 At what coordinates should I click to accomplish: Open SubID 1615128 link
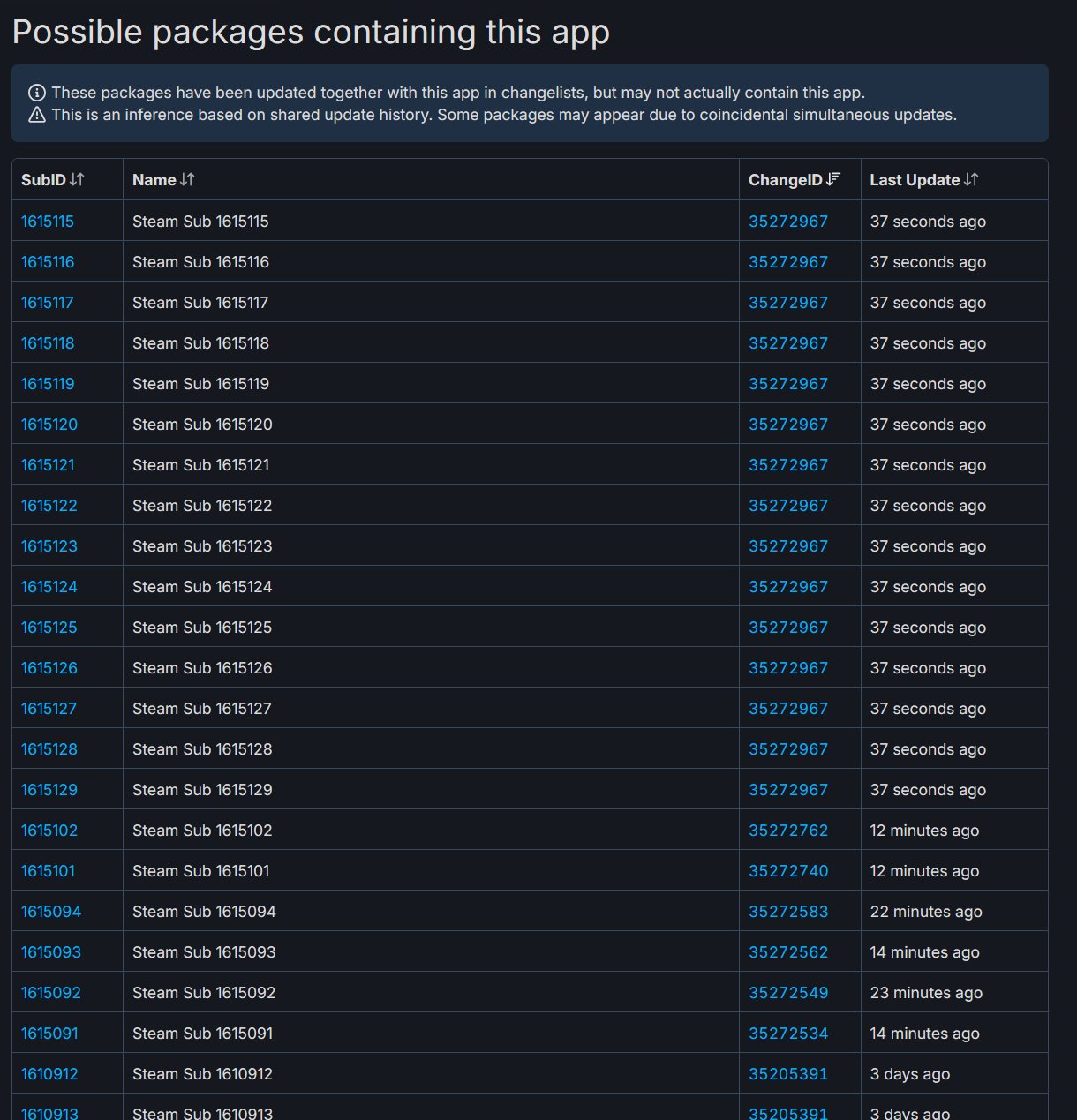click(49, 749)
